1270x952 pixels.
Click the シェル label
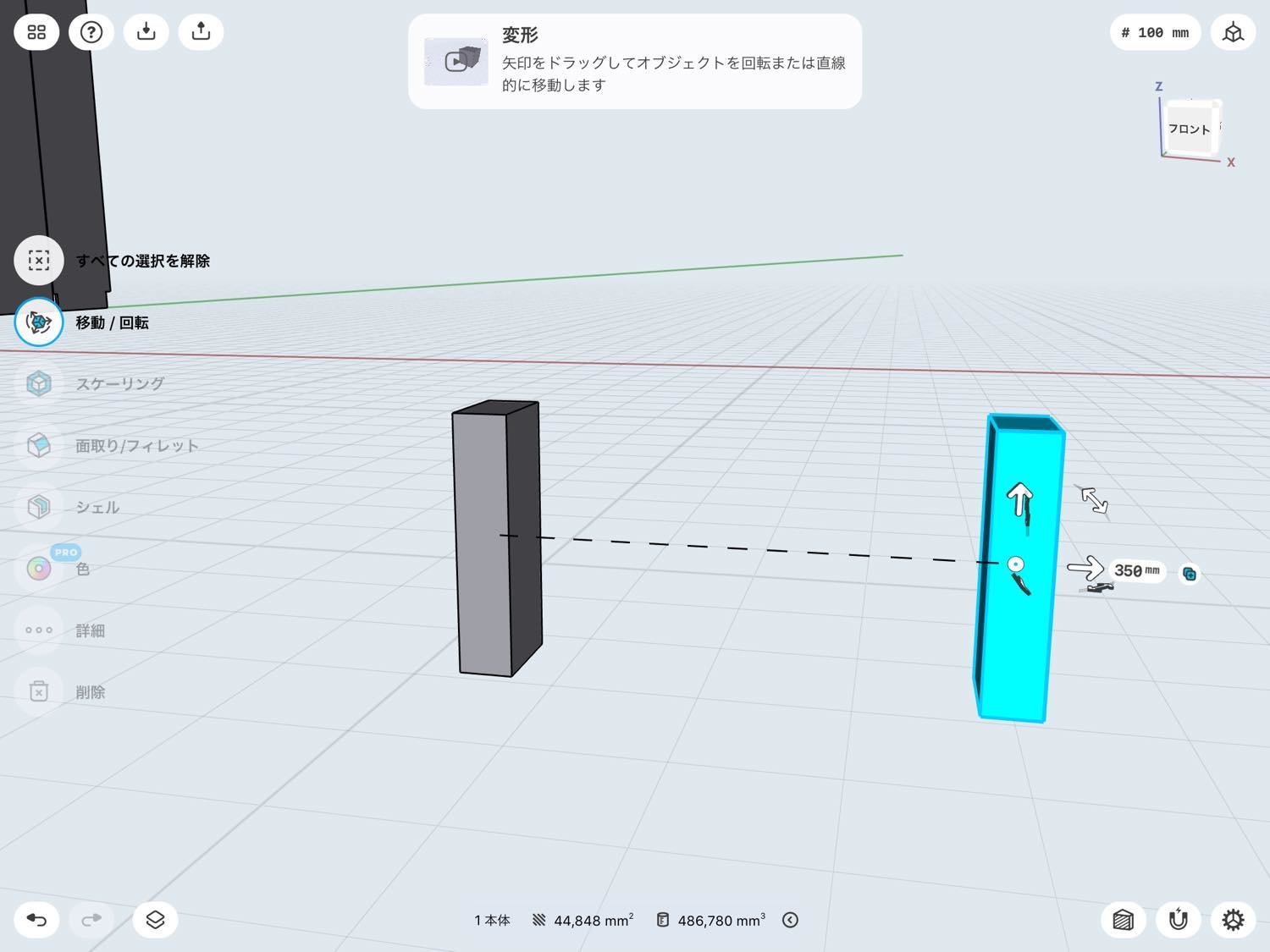tap(97, 507)
